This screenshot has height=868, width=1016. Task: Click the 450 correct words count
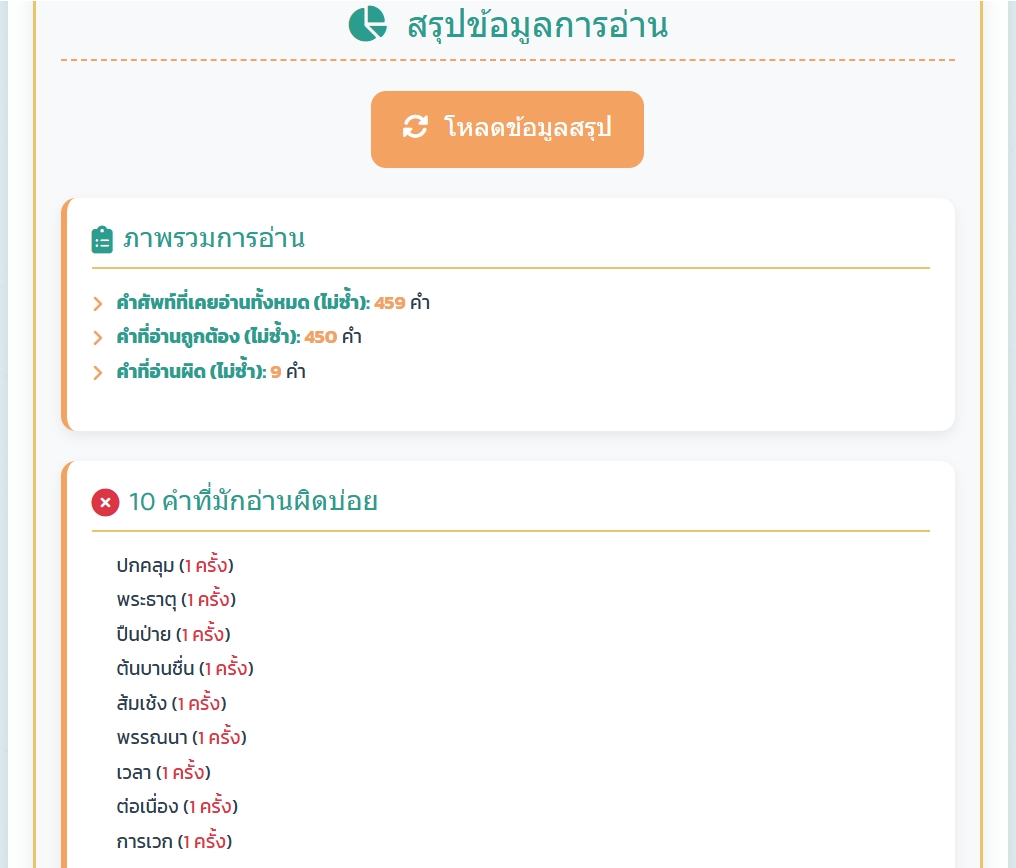point(320,337)
